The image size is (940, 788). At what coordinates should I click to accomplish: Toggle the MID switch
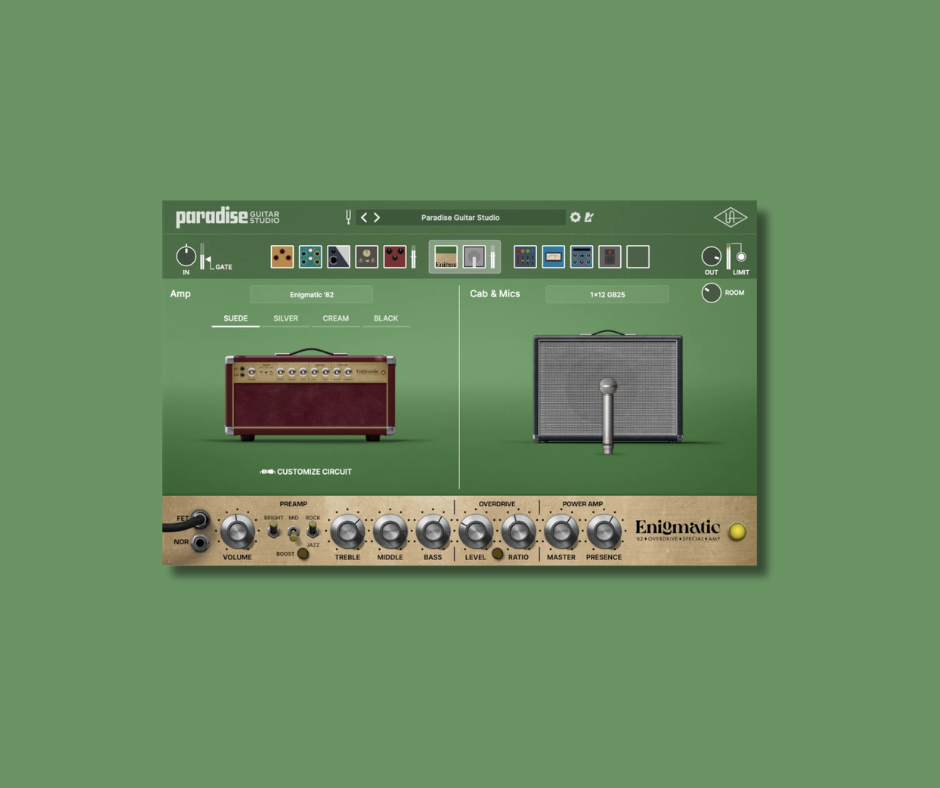(293, 533)
